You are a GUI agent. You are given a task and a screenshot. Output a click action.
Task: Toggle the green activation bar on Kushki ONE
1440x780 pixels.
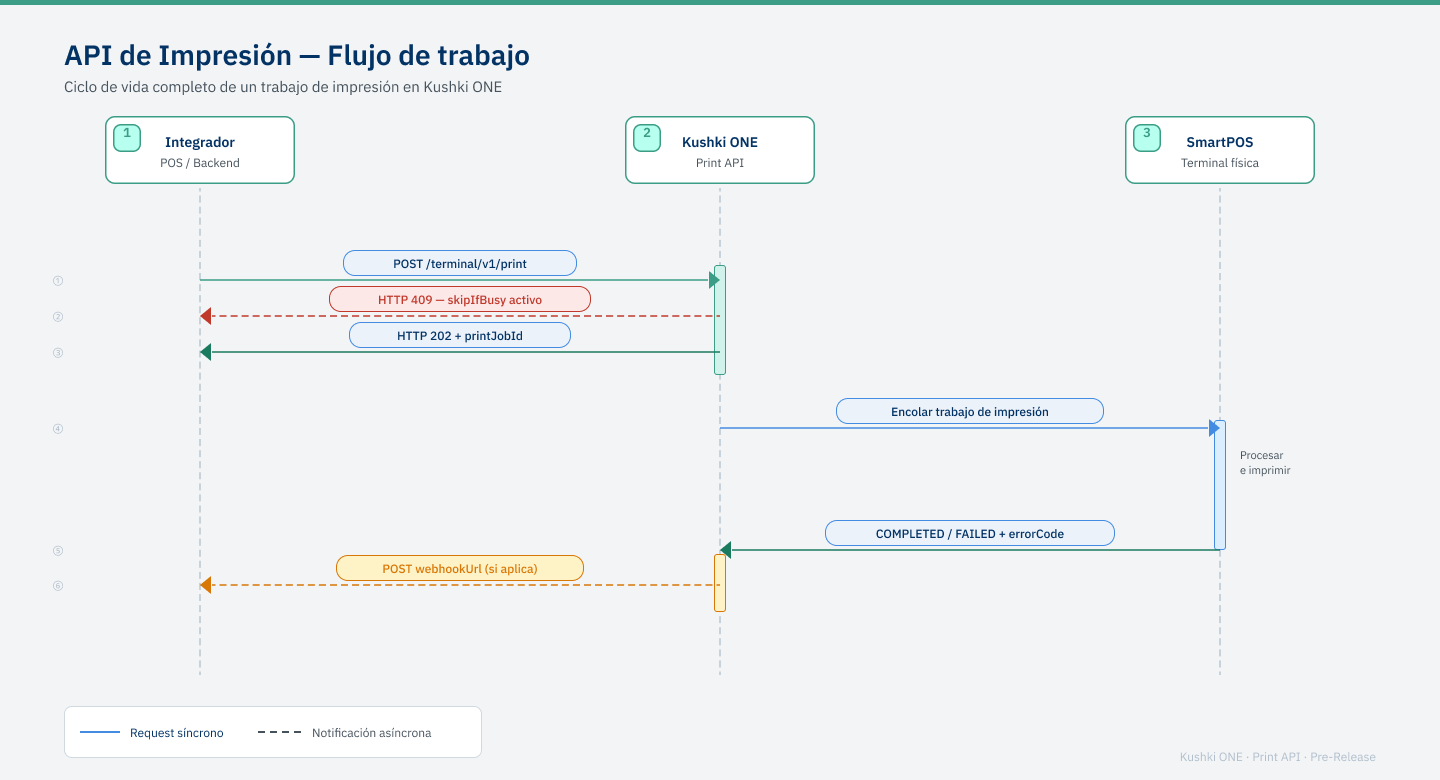point(719,320)
